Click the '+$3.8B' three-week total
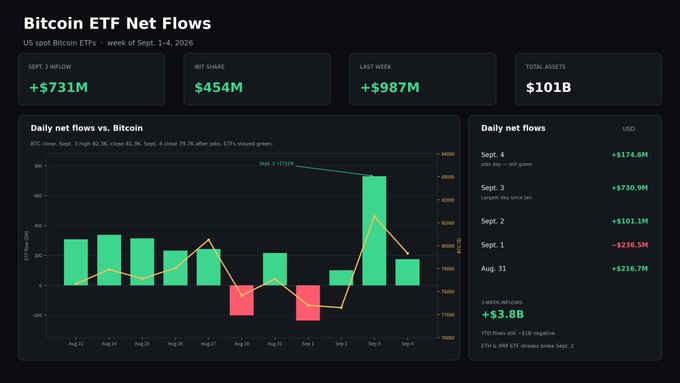This screenshot has width=680, height=383. pyautogui.click(x=503, y=314)
